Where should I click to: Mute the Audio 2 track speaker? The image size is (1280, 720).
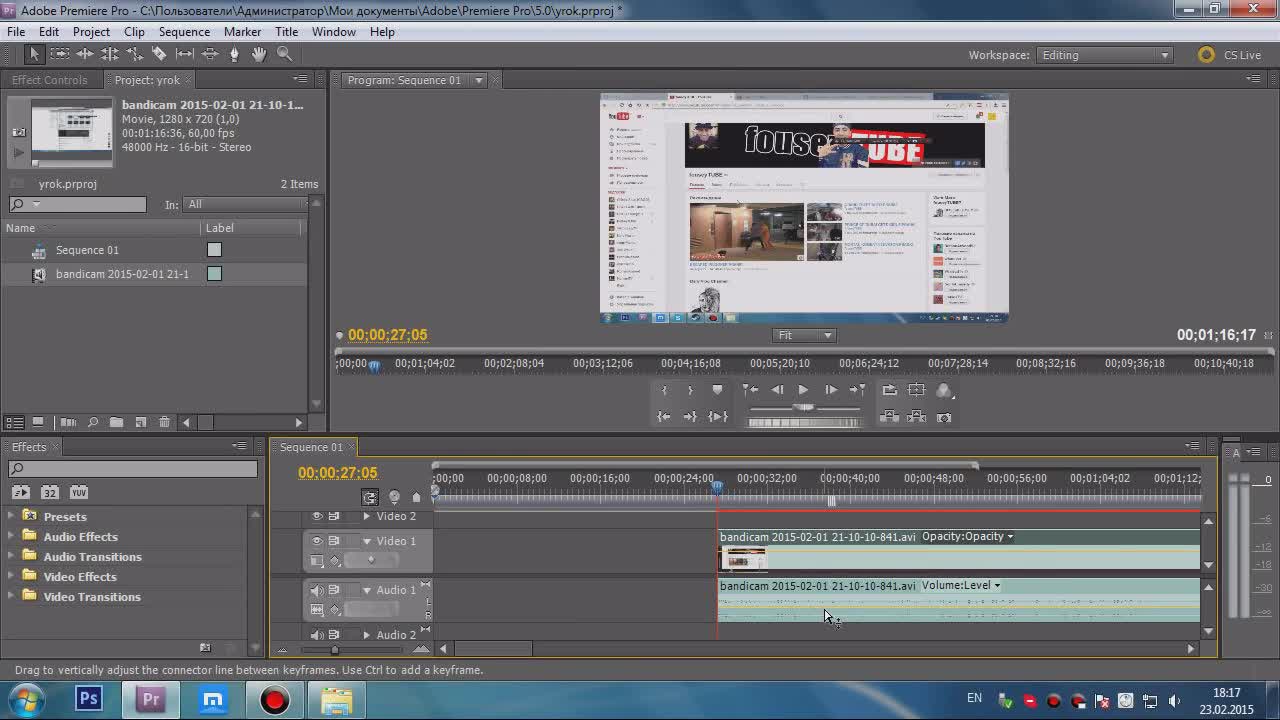point(317,635)
